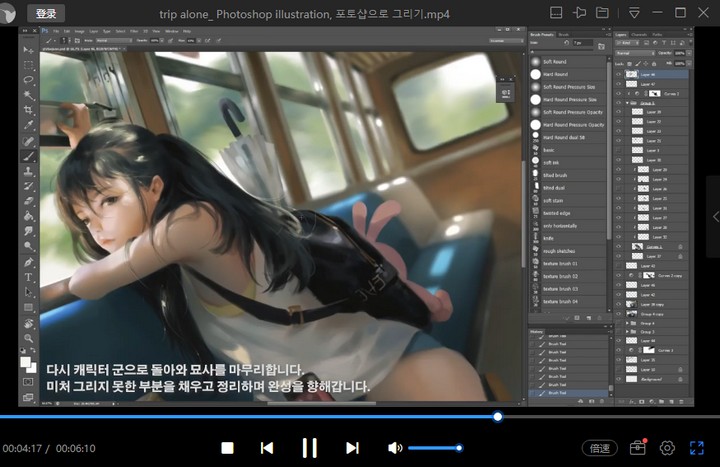Hide the Background layer
Screen dimensions: 720x467
point(619,379)
